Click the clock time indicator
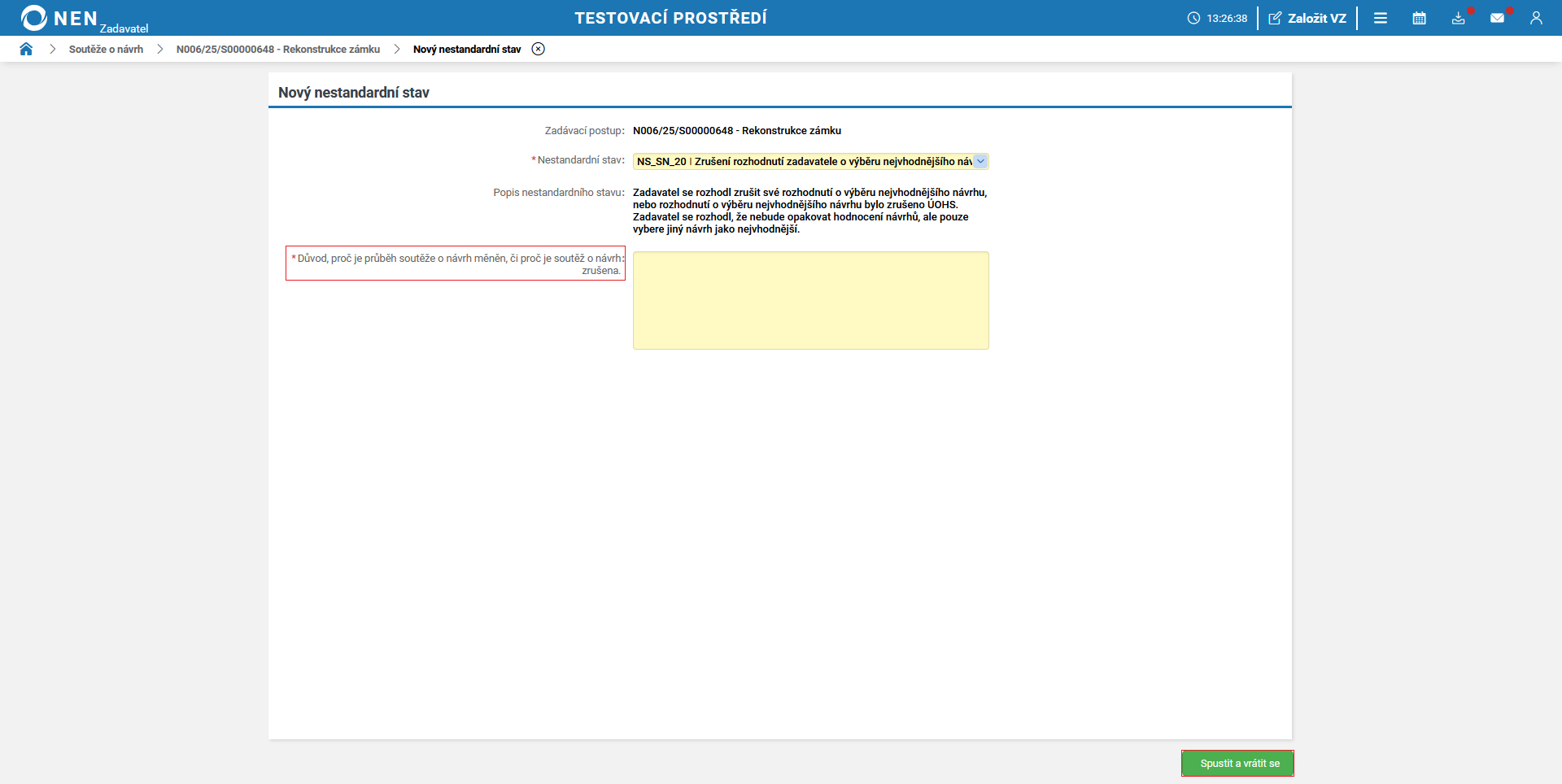Screen dimensions: 1562x784 tap(1217, 18)
